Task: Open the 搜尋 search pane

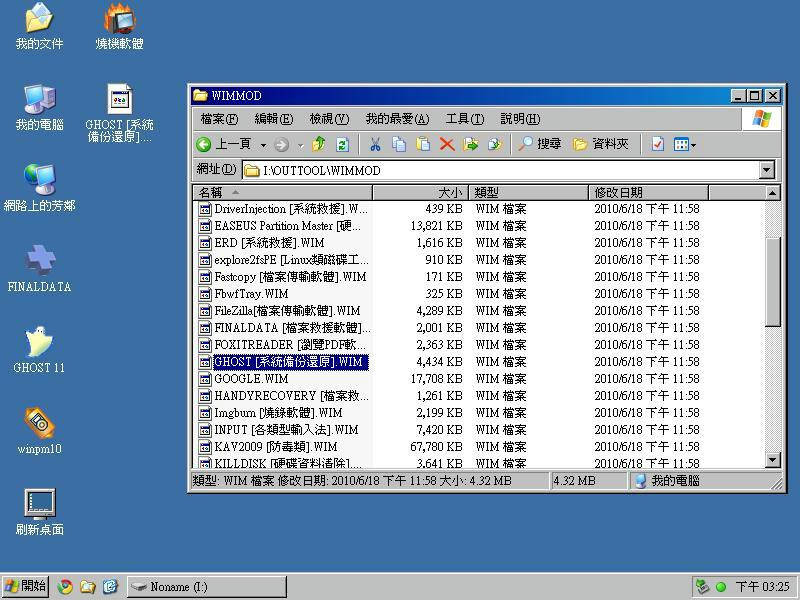Action: pos(540,144)
